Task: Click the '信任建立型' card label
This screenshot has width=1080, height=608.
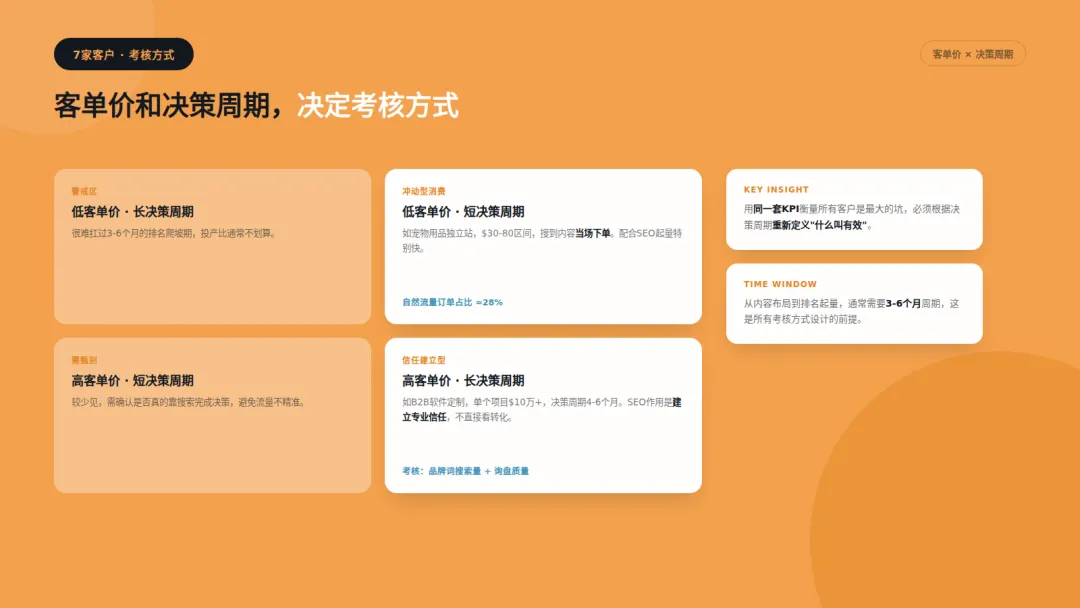Action: pos(424,360)
